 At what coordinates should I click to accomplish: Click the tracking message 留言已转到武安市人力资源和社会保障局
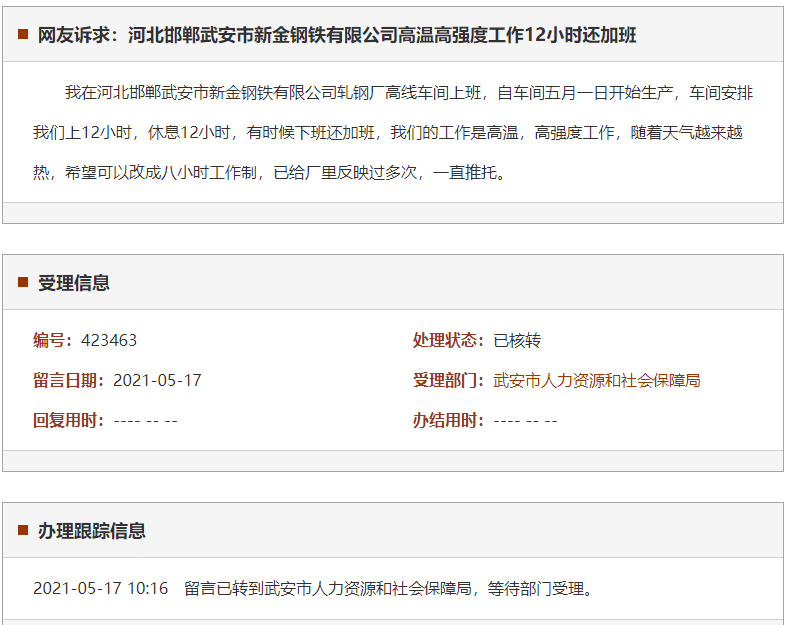coord(328,588)
